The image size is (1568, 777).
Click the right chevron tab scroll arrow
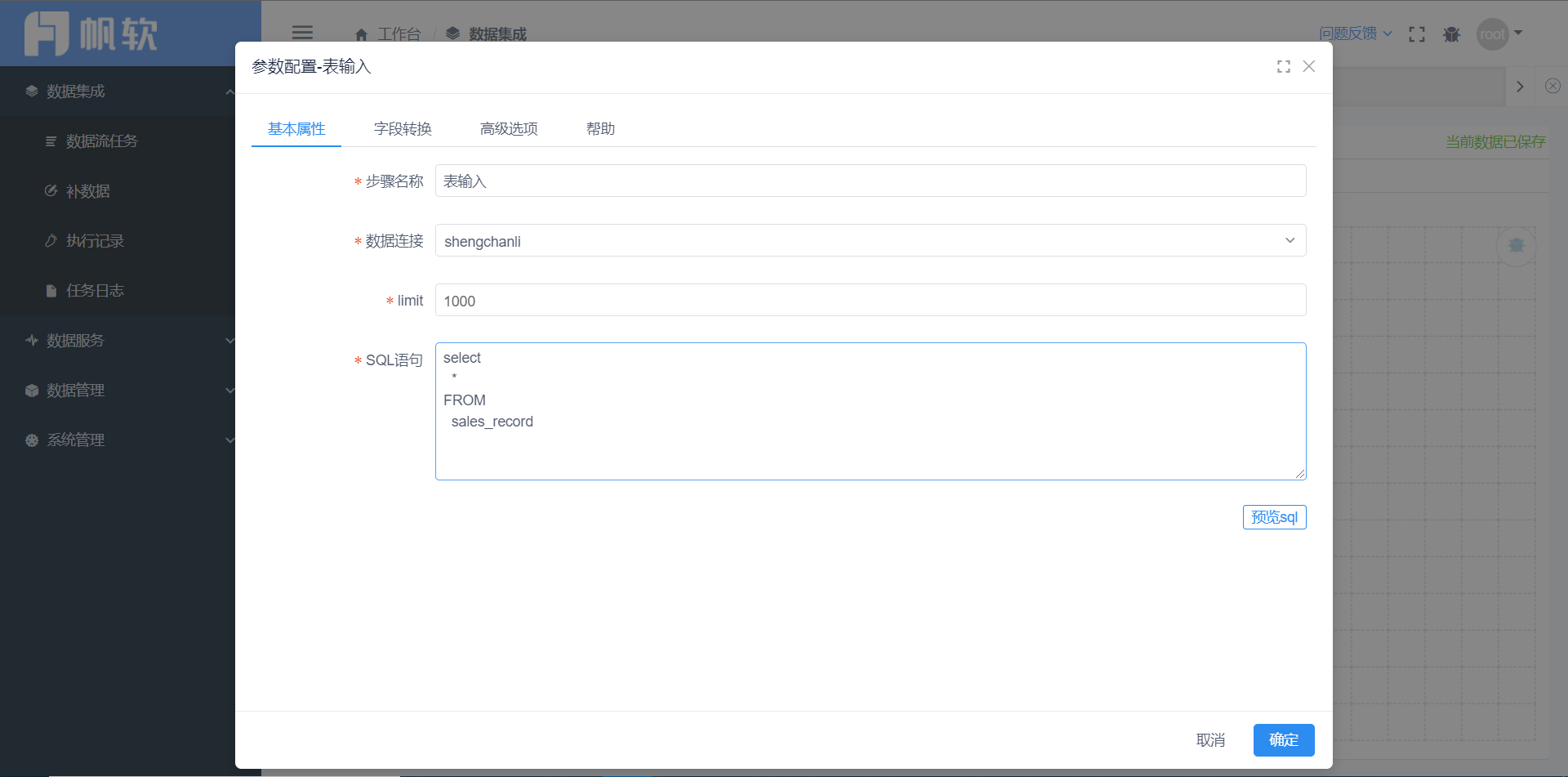pos(1520,87)
